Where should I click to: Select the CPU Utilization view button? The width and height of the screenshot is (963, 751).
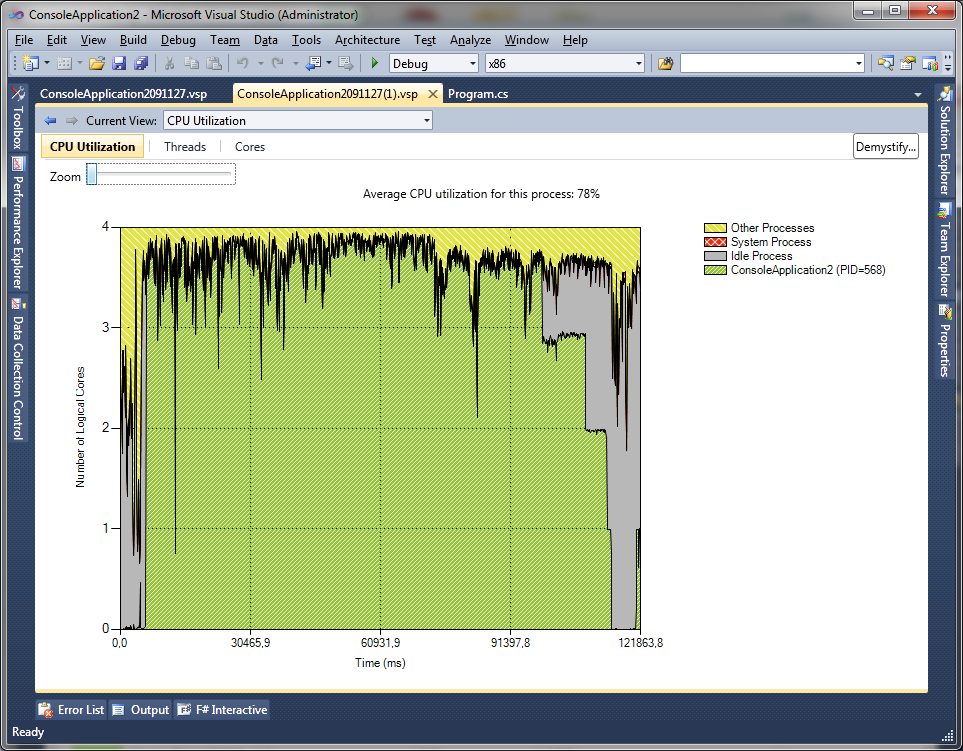pos(92,147)
